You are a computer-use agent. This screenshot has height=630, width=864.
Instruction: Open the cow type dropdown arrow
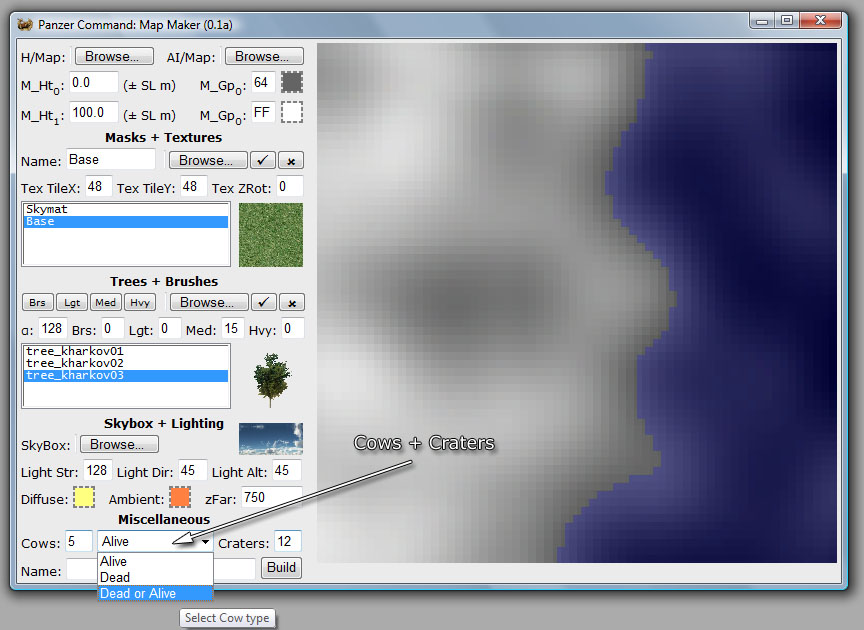tap(205, 542)
